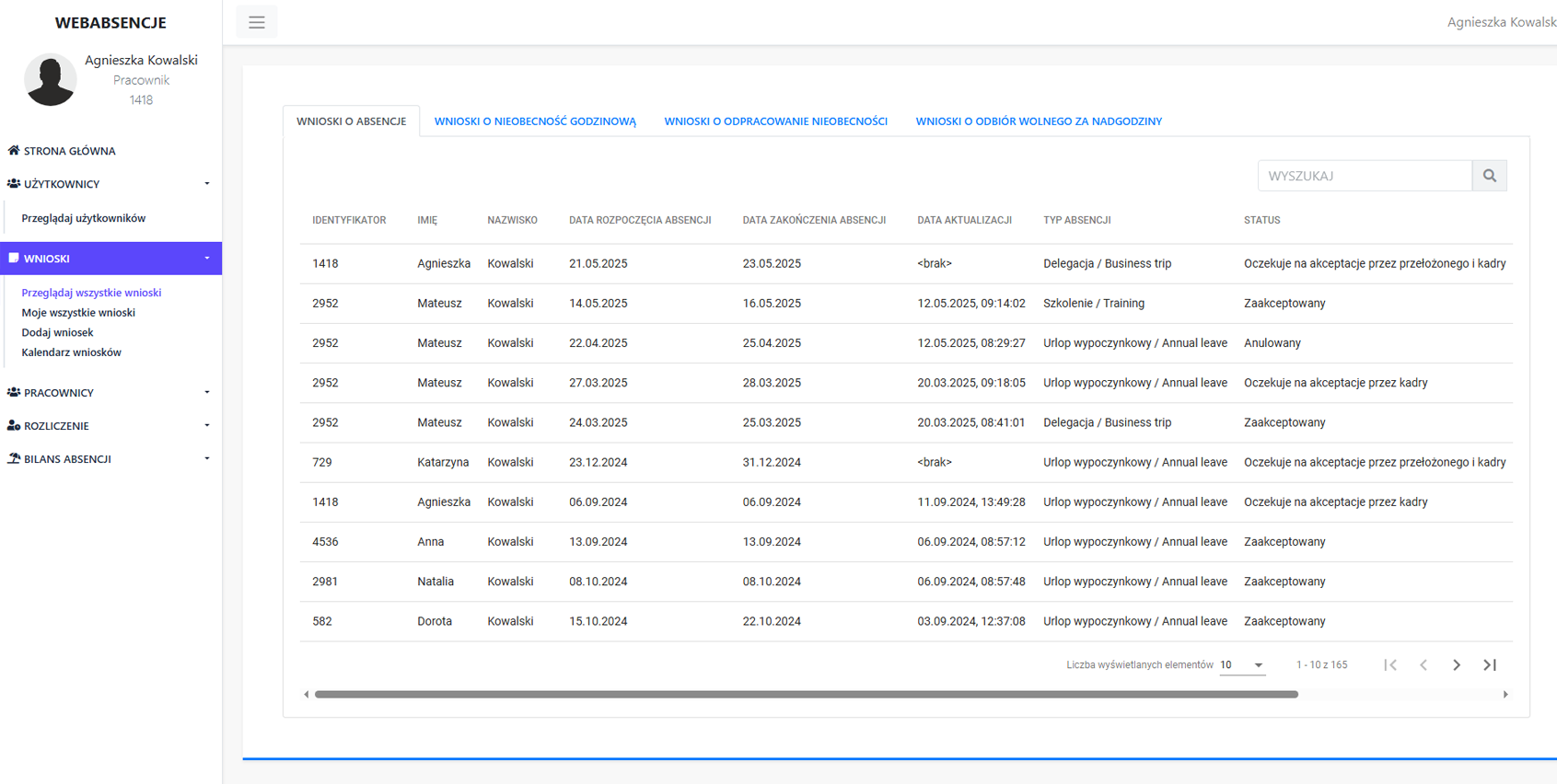
Task: Click start date 21.05.2025 cell
Action: 598,264
